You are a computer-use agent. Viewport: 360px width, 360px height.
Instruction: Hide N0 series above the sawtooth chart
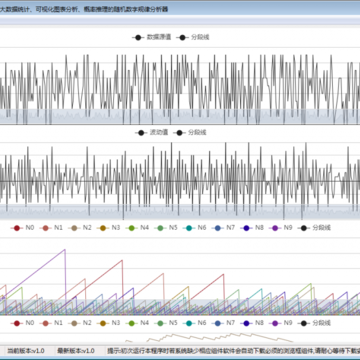[x=22, y=228]
